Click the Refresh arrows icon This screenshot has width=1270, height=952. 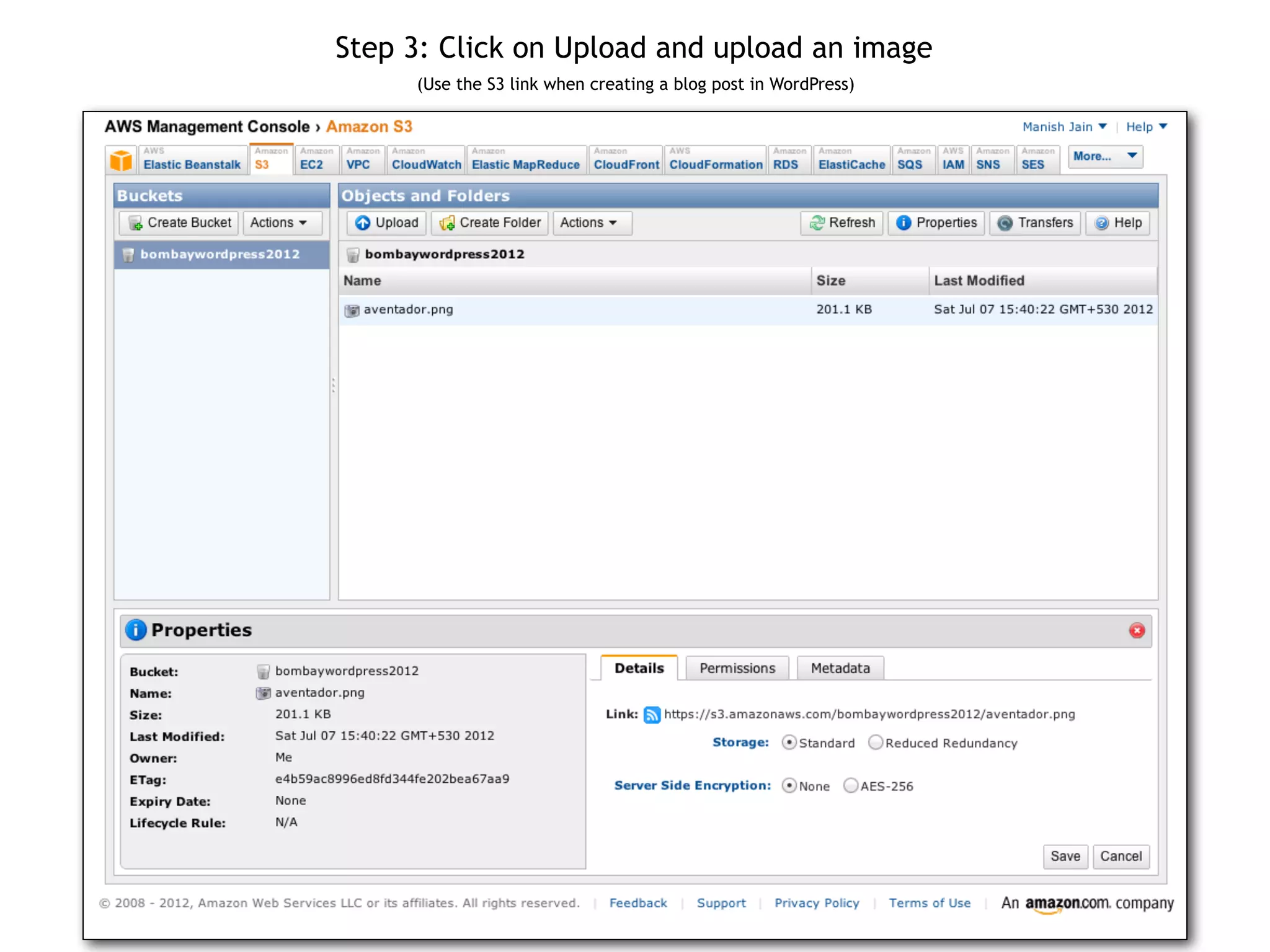(x=817, y=223)
